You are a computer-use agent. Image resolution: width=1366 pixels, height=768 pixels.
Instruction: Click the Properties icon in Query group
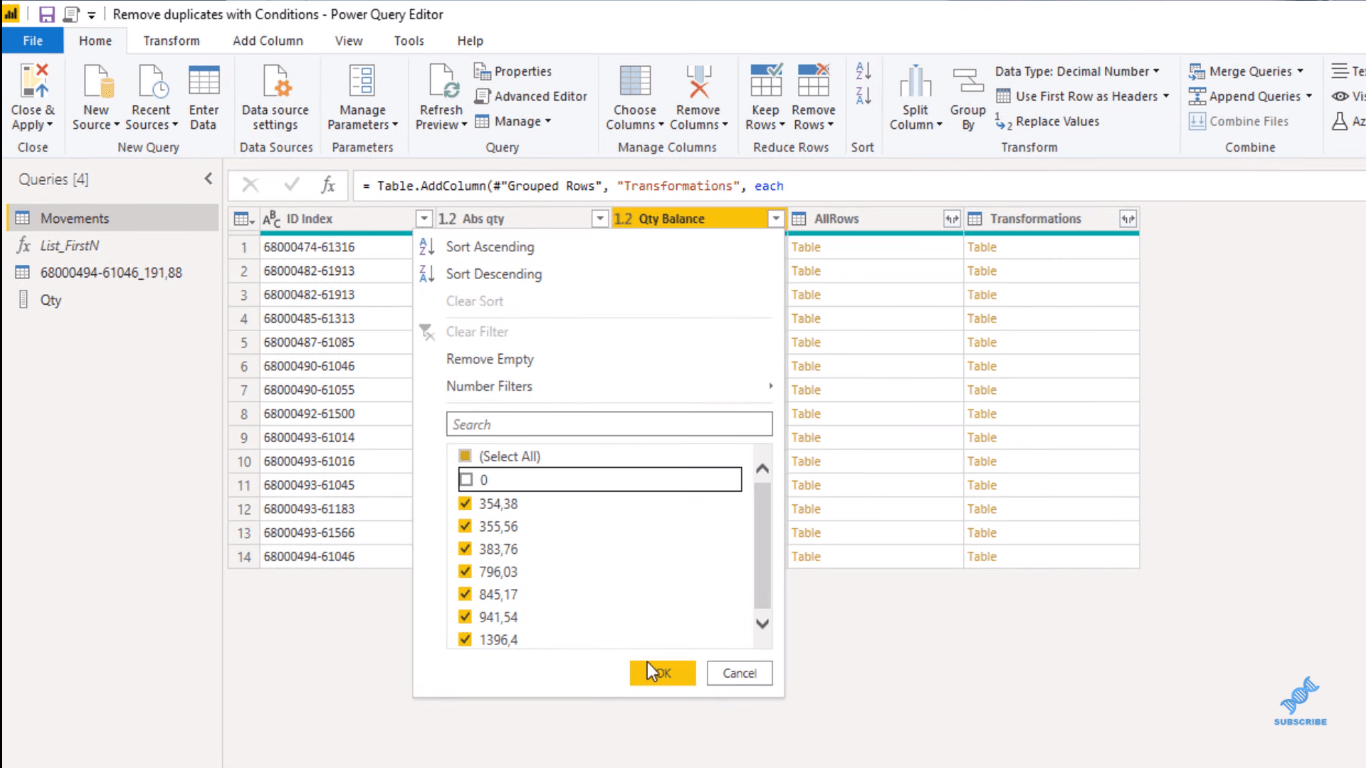click(x=482, y=71)
